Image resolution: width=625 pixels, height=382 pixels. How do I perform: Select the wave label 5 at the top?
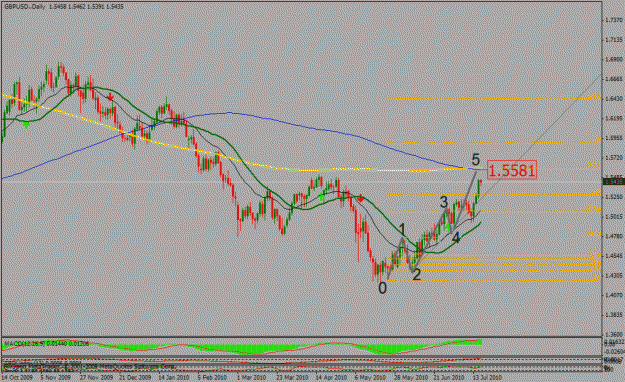tap(476, 160)
